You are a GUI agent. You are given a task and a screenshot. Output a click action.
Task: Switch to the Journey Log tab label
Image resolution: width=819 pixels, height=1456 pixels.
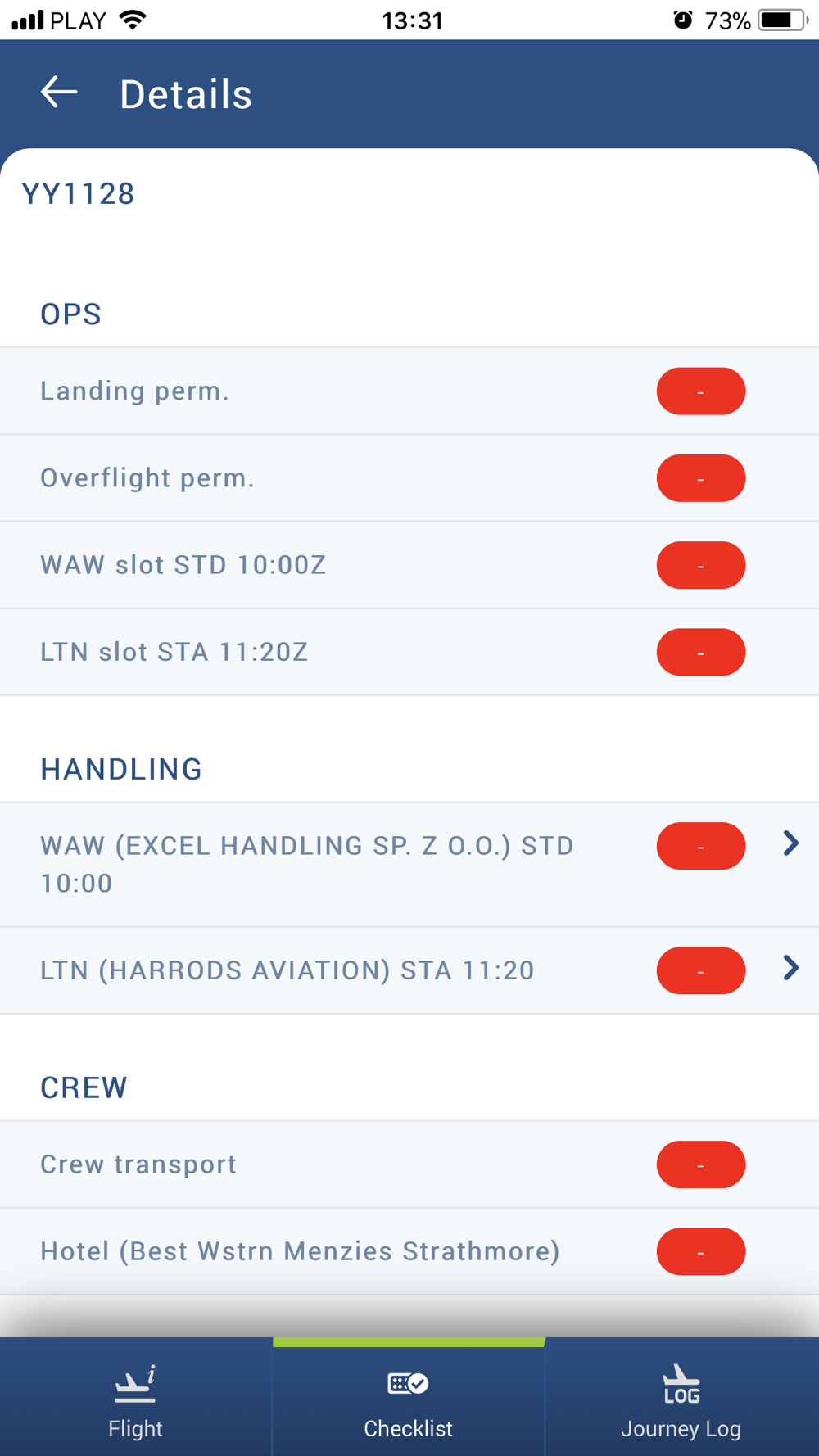[x=681, y=1429]
